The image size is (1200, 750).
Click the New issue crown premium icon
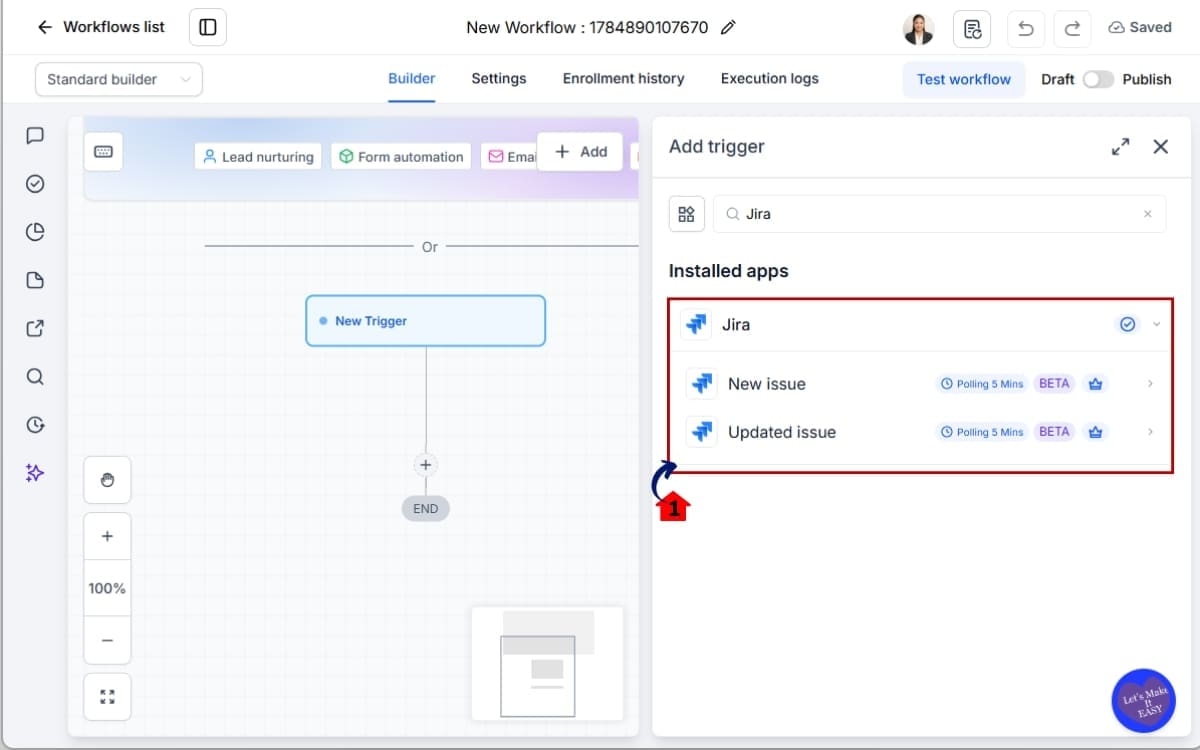click(x=1096, y=384)
